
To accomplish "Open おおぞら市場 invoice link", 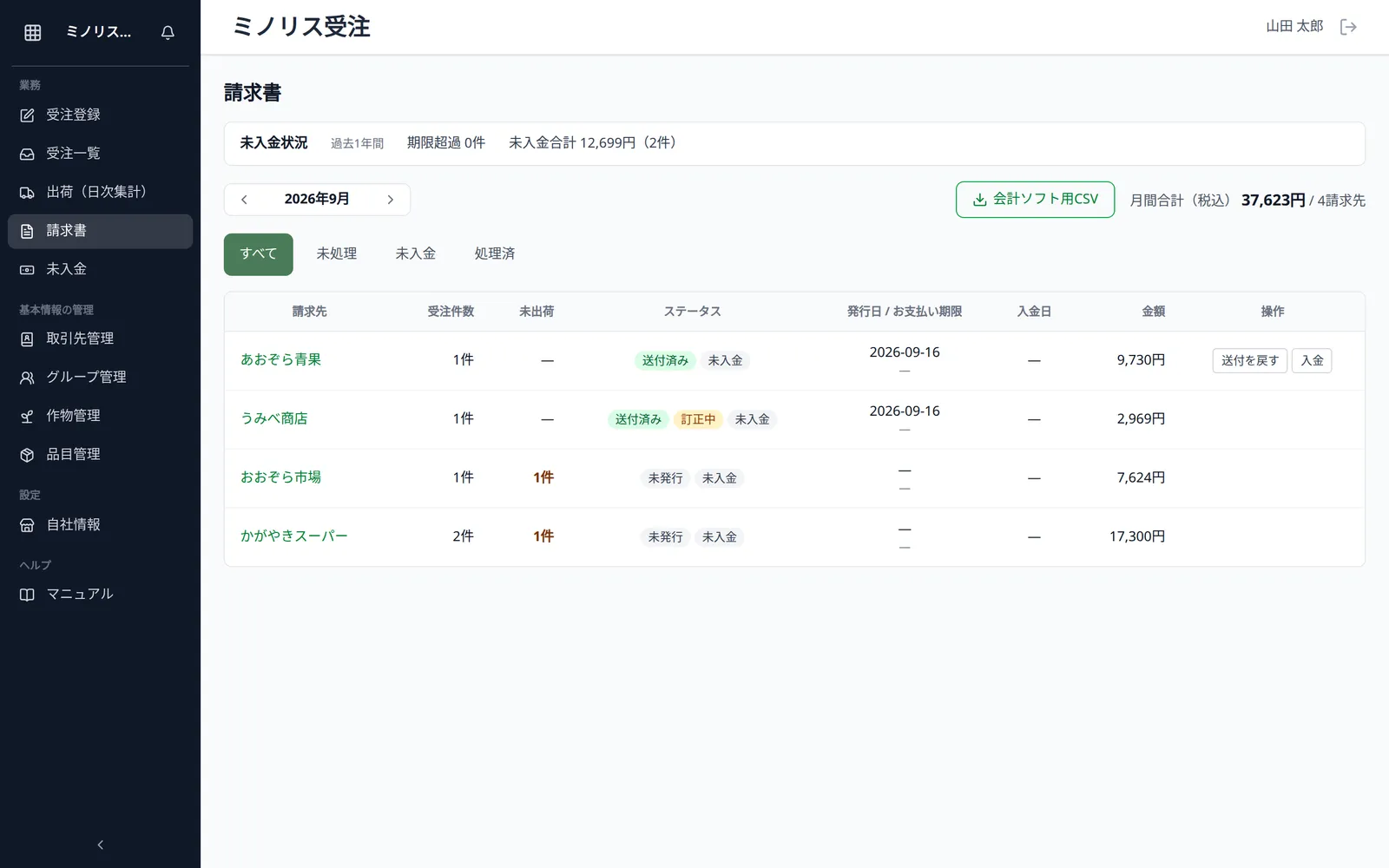I will click(280, 477).
